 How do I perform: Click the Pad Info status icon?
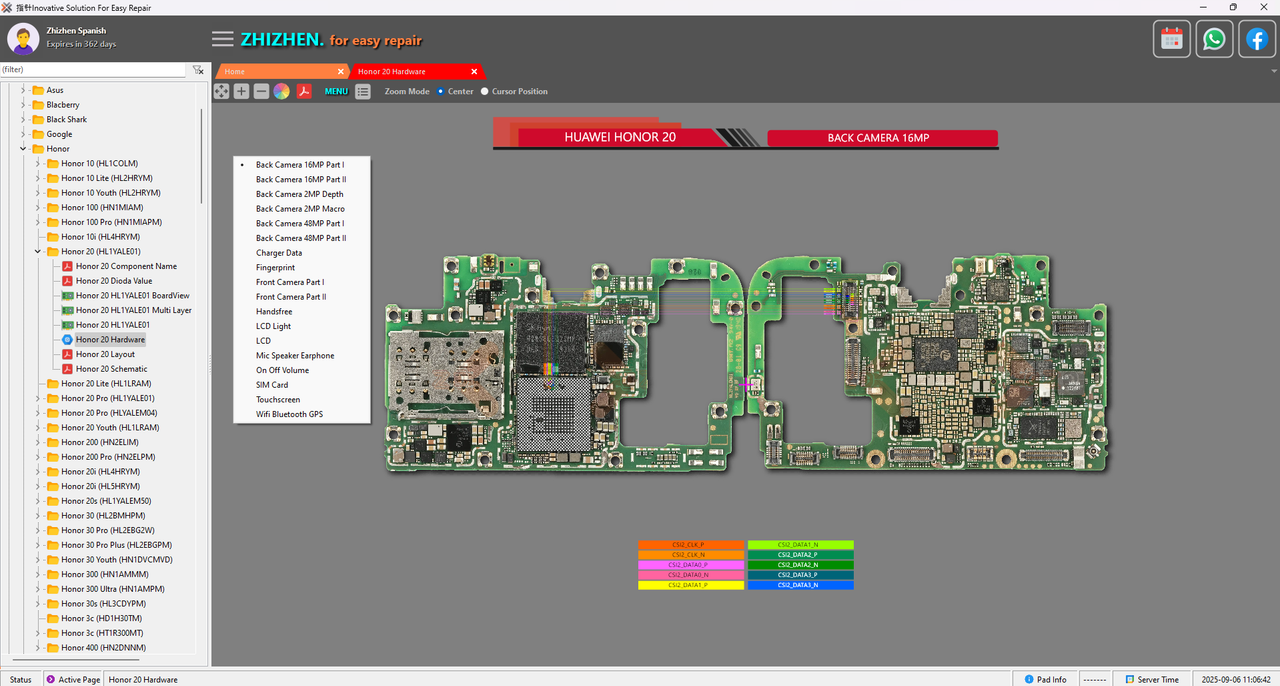tap(1027, 679)
